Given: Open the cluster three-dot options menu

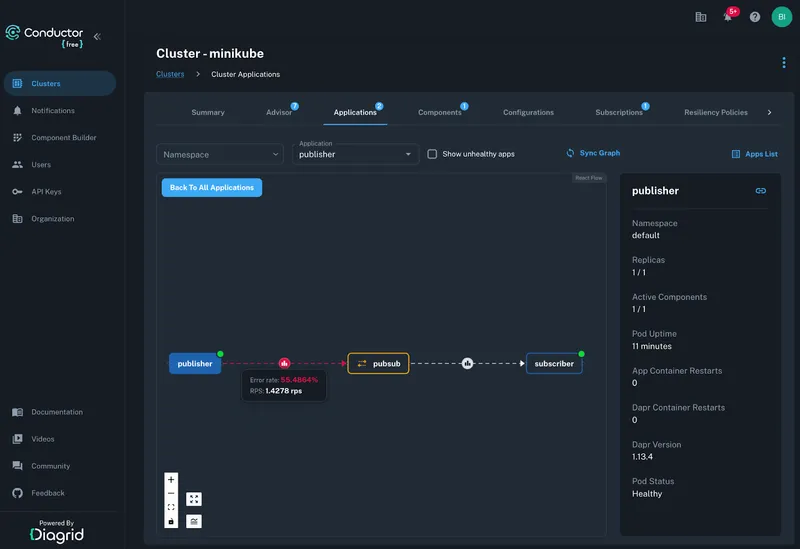Looking at the screenshot, I should [783, 63].
